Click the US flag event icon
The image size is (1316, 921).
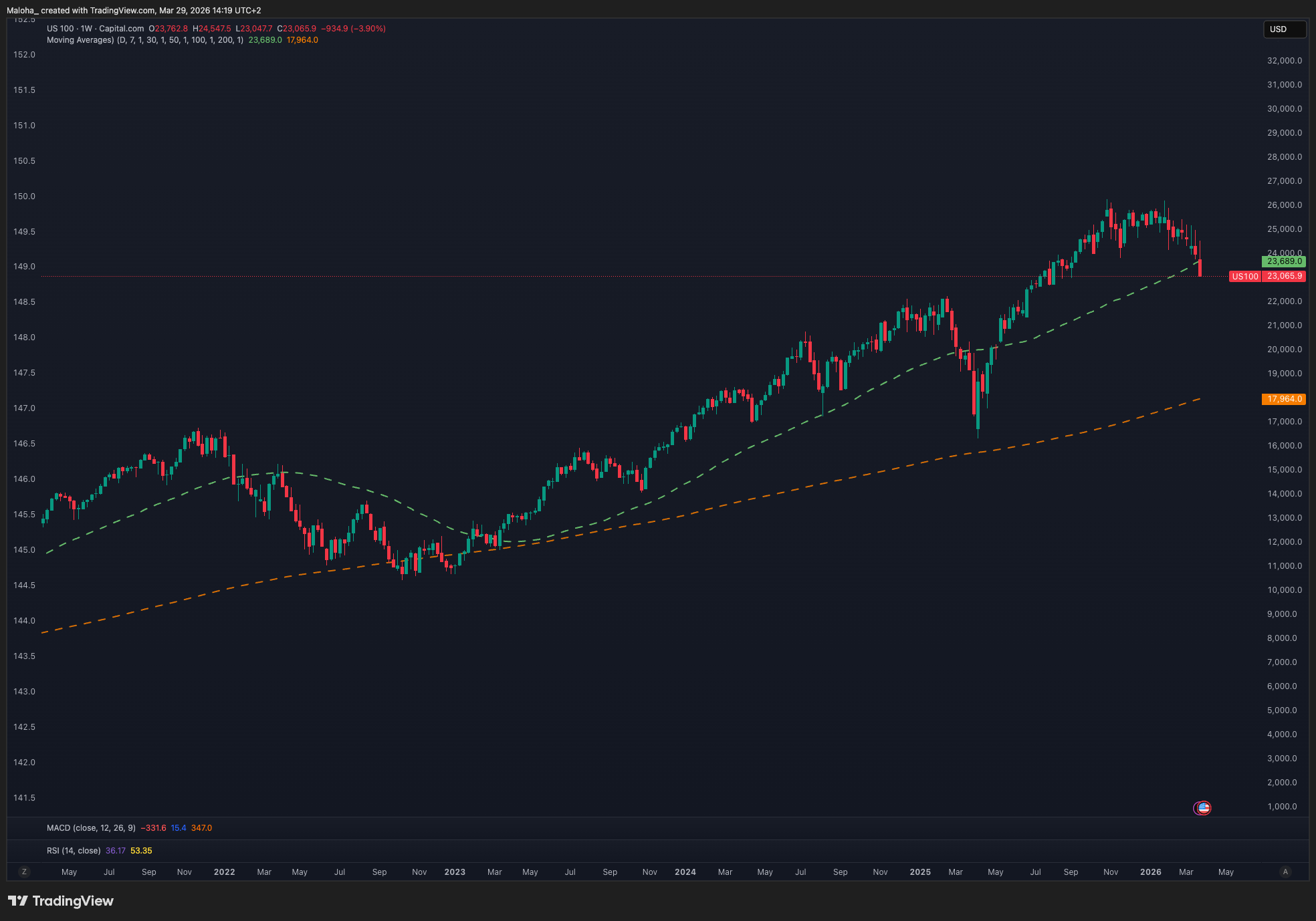tap(1203, 808)
